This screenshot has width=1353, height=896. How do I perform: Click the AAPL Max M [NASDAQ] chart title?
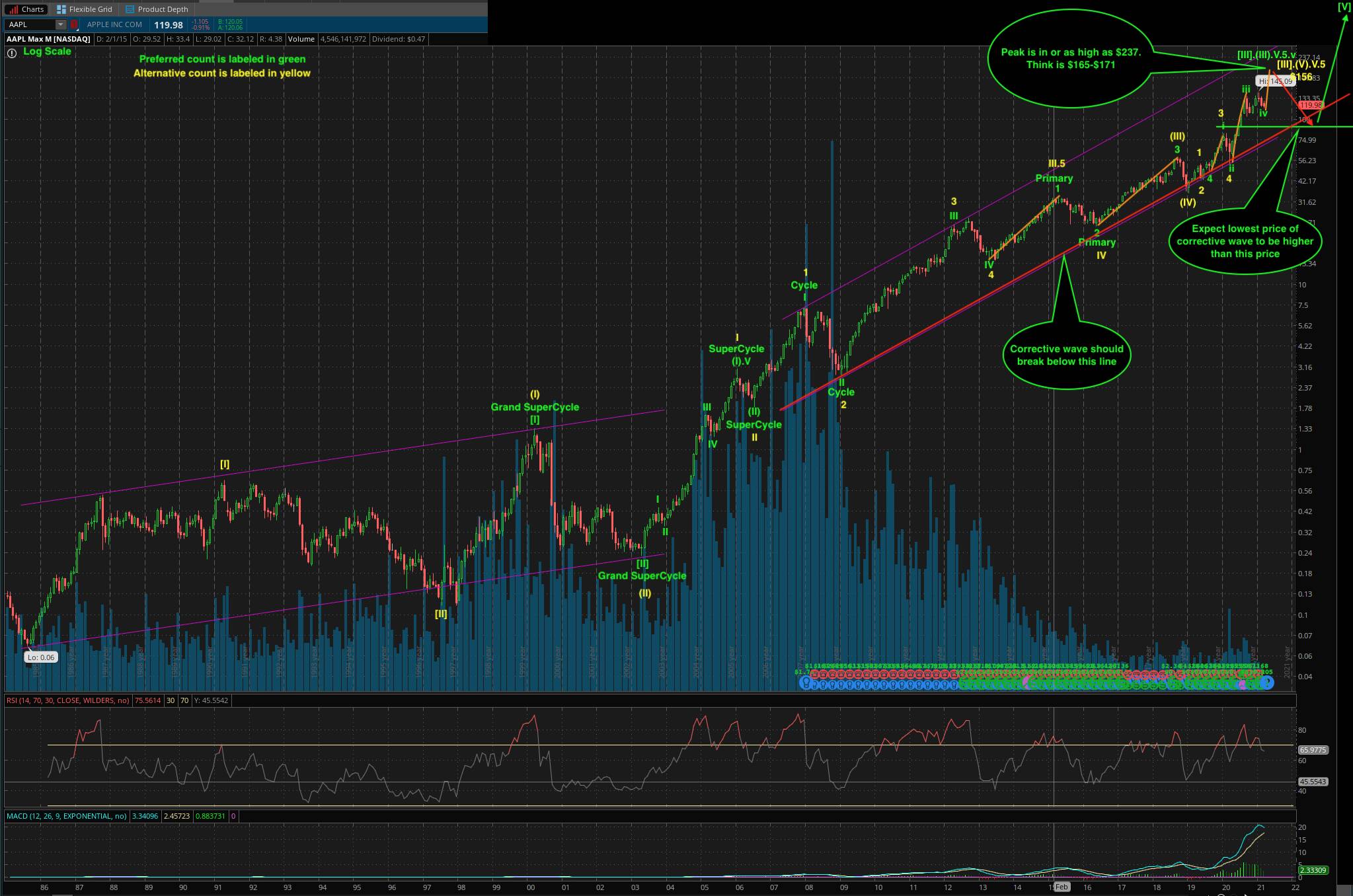[x=48, y=39]
